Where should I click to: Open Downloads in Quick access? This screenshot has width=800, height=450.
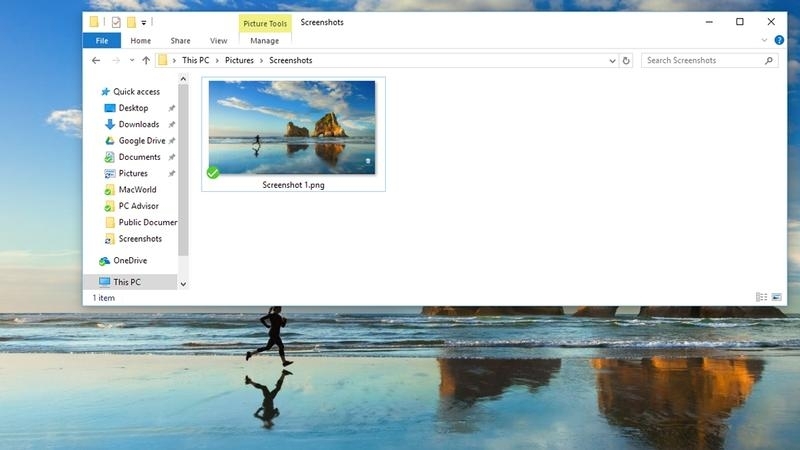click(139, 124)
